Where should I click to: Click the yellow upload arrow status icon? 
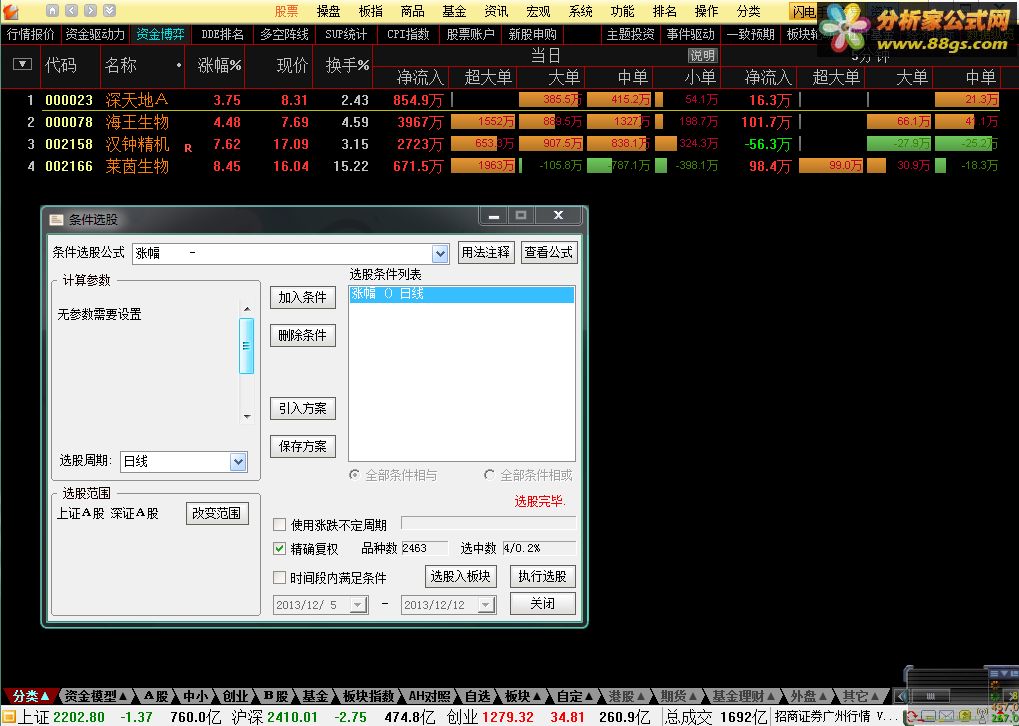pyautogui.click(x=964, y=717)
